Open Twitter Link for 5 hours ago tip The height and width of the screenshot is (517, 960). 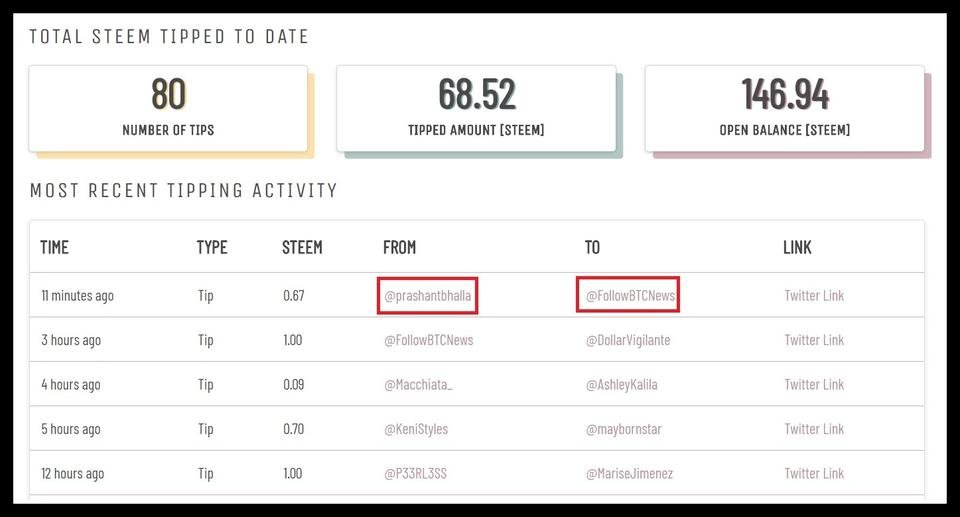click(814, 429)
